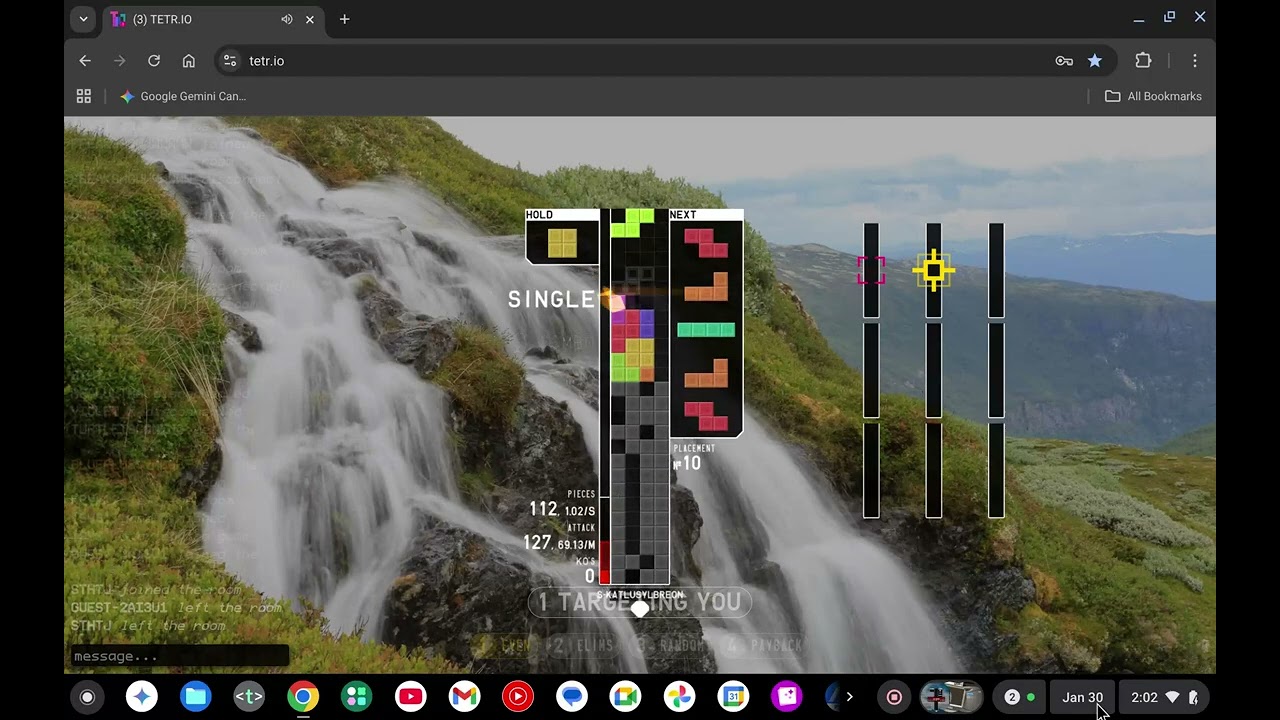The image size is (1280, 720).
Task: Open the calendar from Jan 30 date
Action: (1082, 697)
